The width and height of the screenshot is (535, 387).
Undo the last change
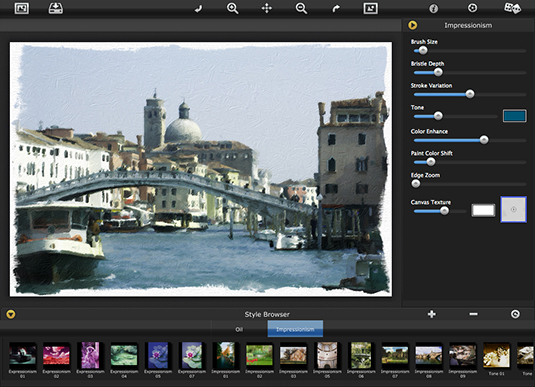click(198, 9)
